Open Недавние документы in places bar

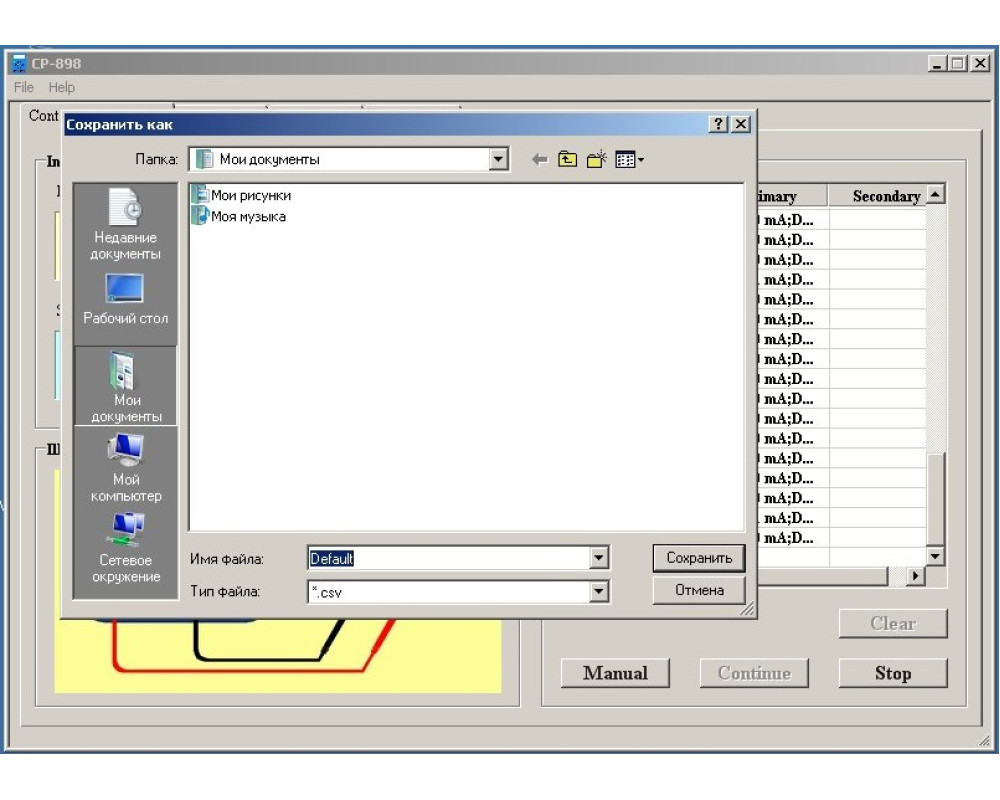[x=125, y=223]
